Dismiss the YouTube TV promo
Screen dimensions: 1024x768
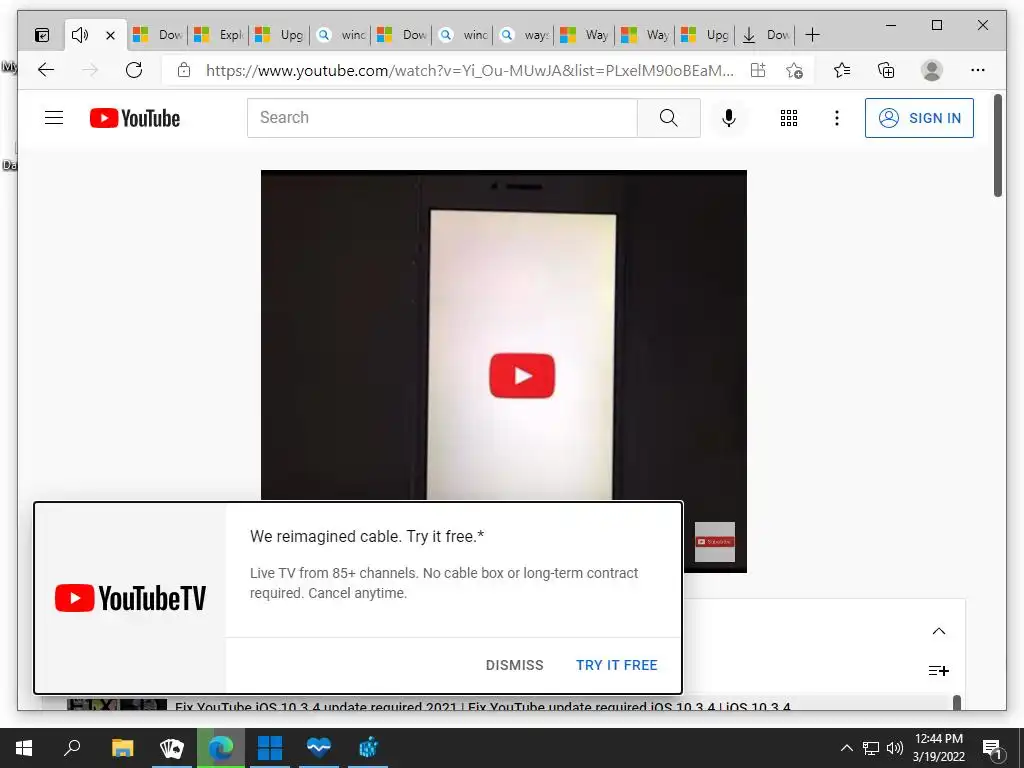515,665
